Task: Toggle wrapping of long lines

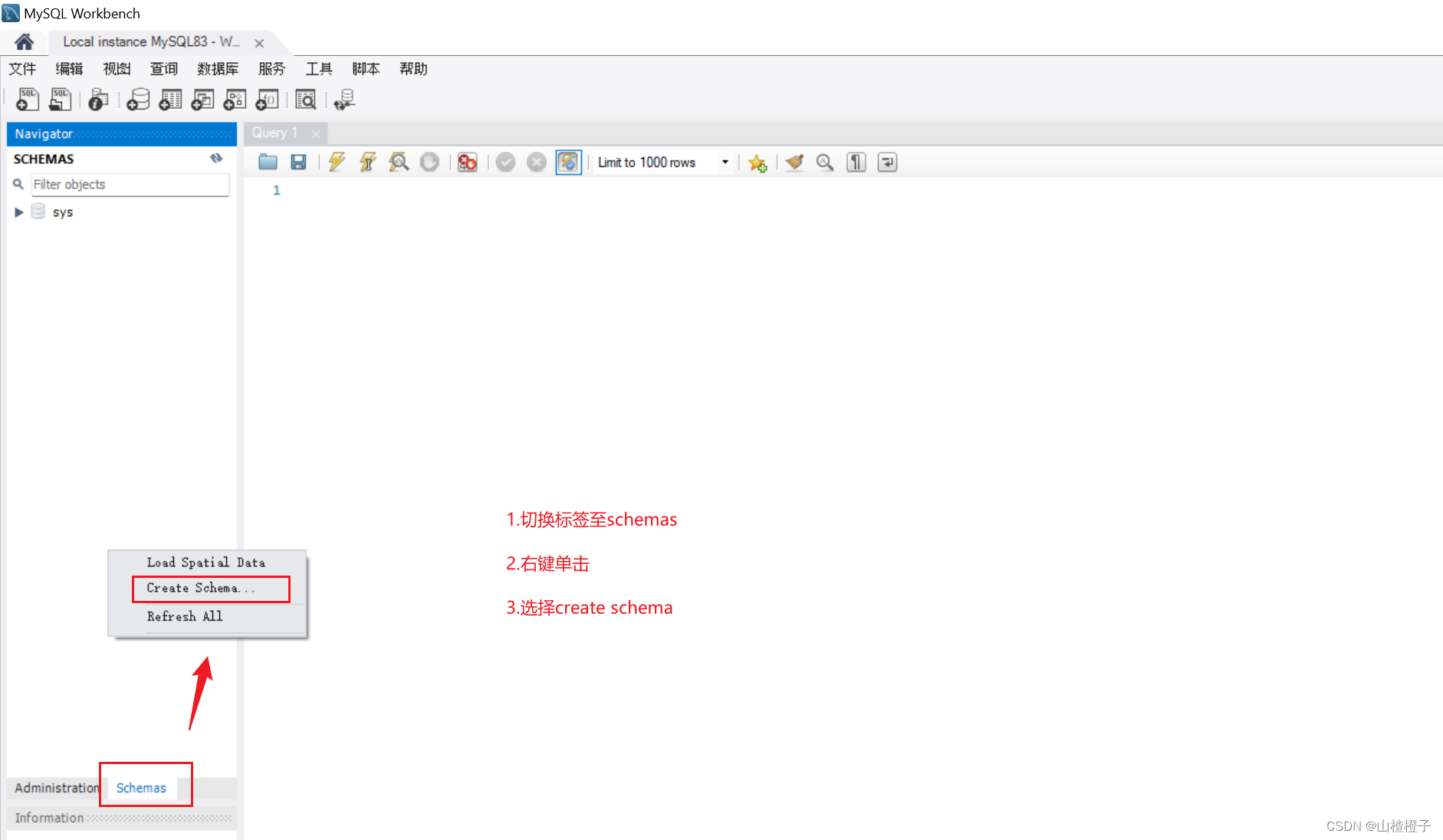Action: [886, 162]
